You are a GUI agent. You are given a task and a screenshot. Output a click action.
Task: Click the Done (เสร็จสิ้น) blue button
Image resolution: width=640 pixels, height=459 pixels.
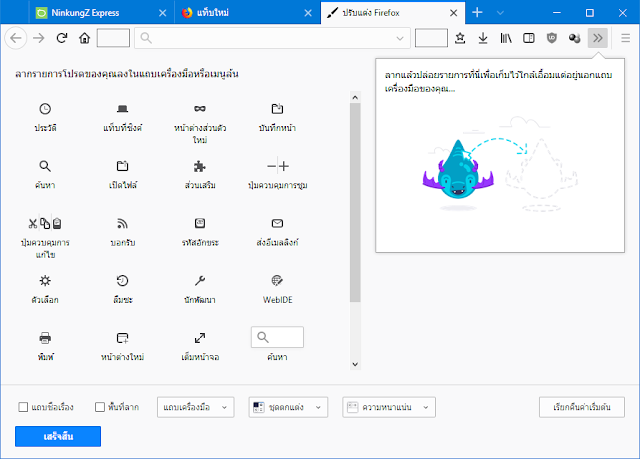point(58,436)
